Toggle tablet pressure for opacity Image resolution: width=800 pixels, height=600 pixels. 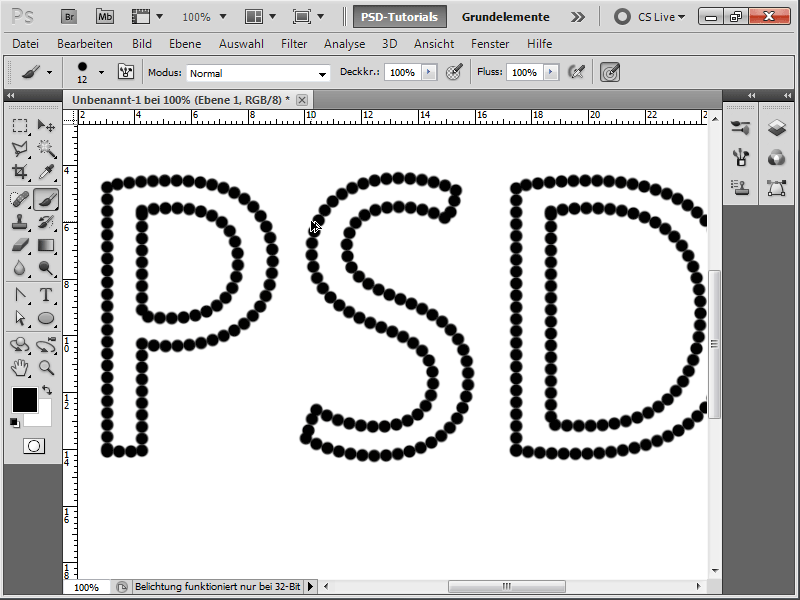454,72
